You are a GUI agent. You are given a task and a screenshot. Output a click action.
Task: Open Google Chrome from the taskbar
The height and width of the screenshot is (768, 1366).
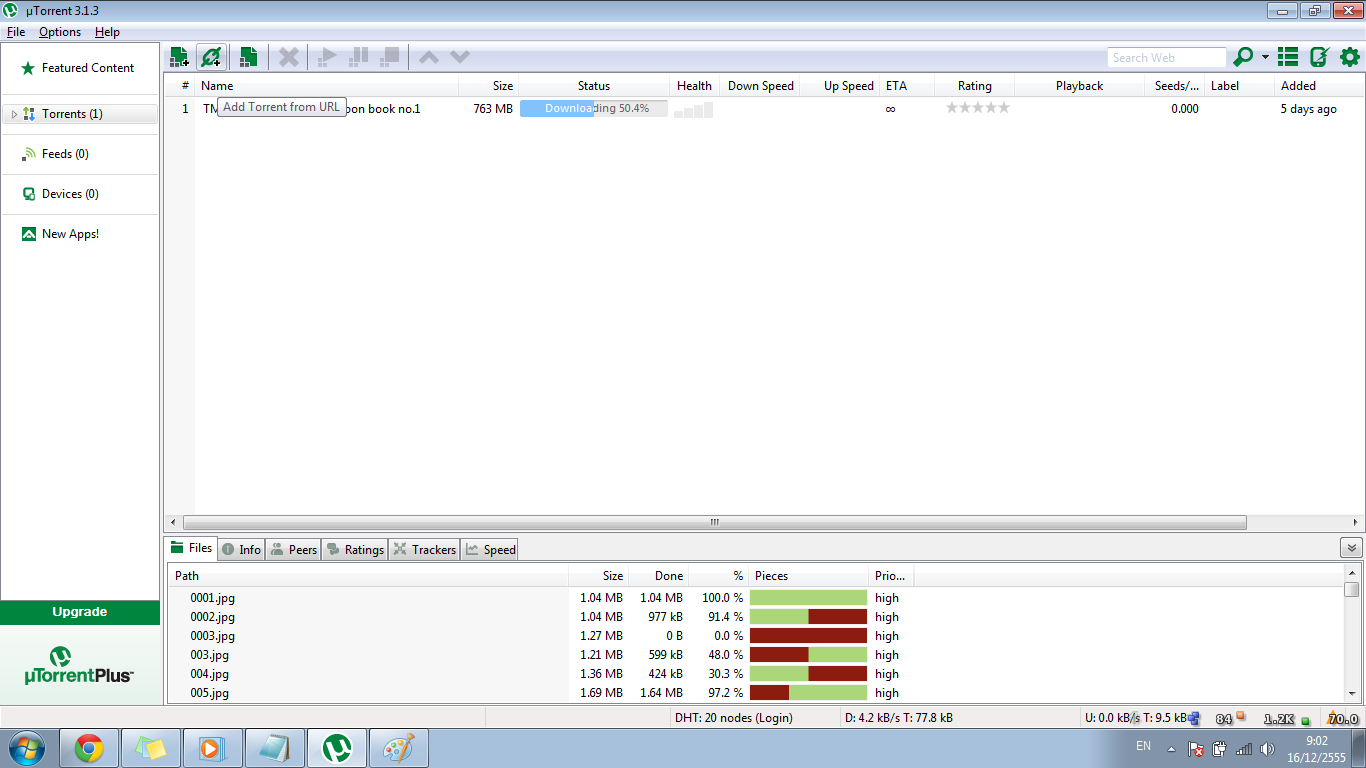click(89, 748)
